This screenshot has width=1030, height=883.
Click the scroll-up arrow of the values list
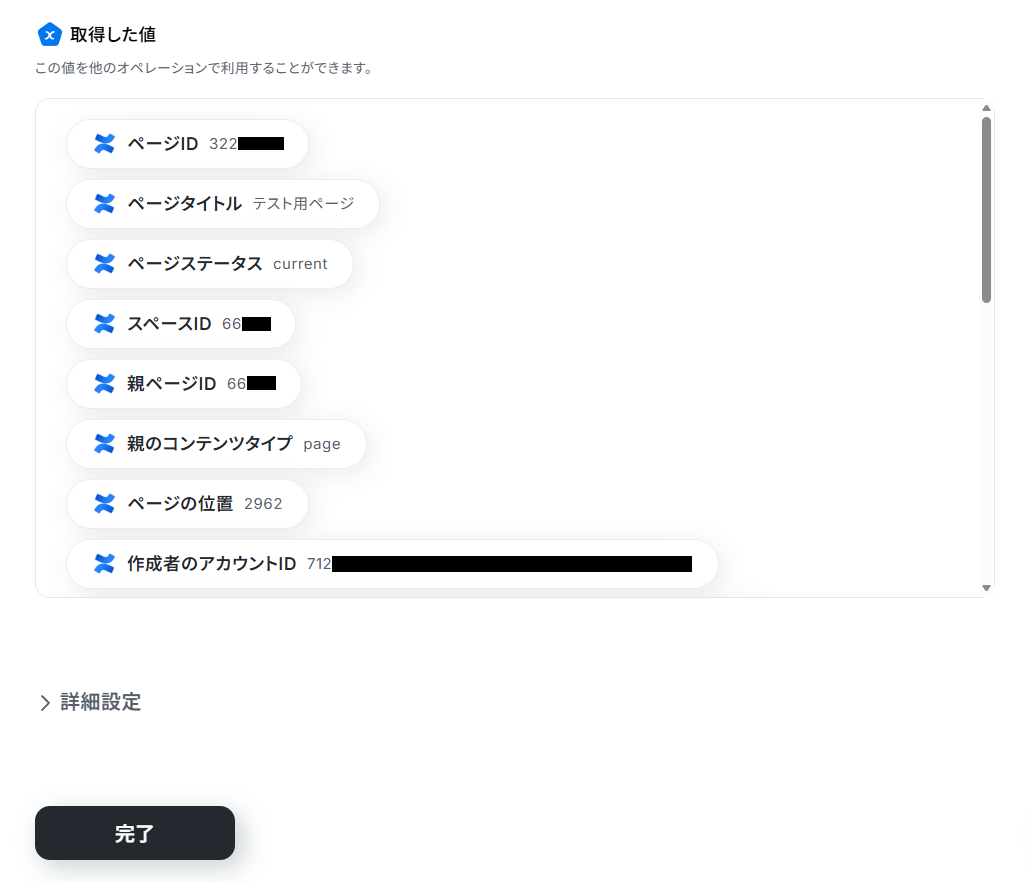[x=986, y=108]
